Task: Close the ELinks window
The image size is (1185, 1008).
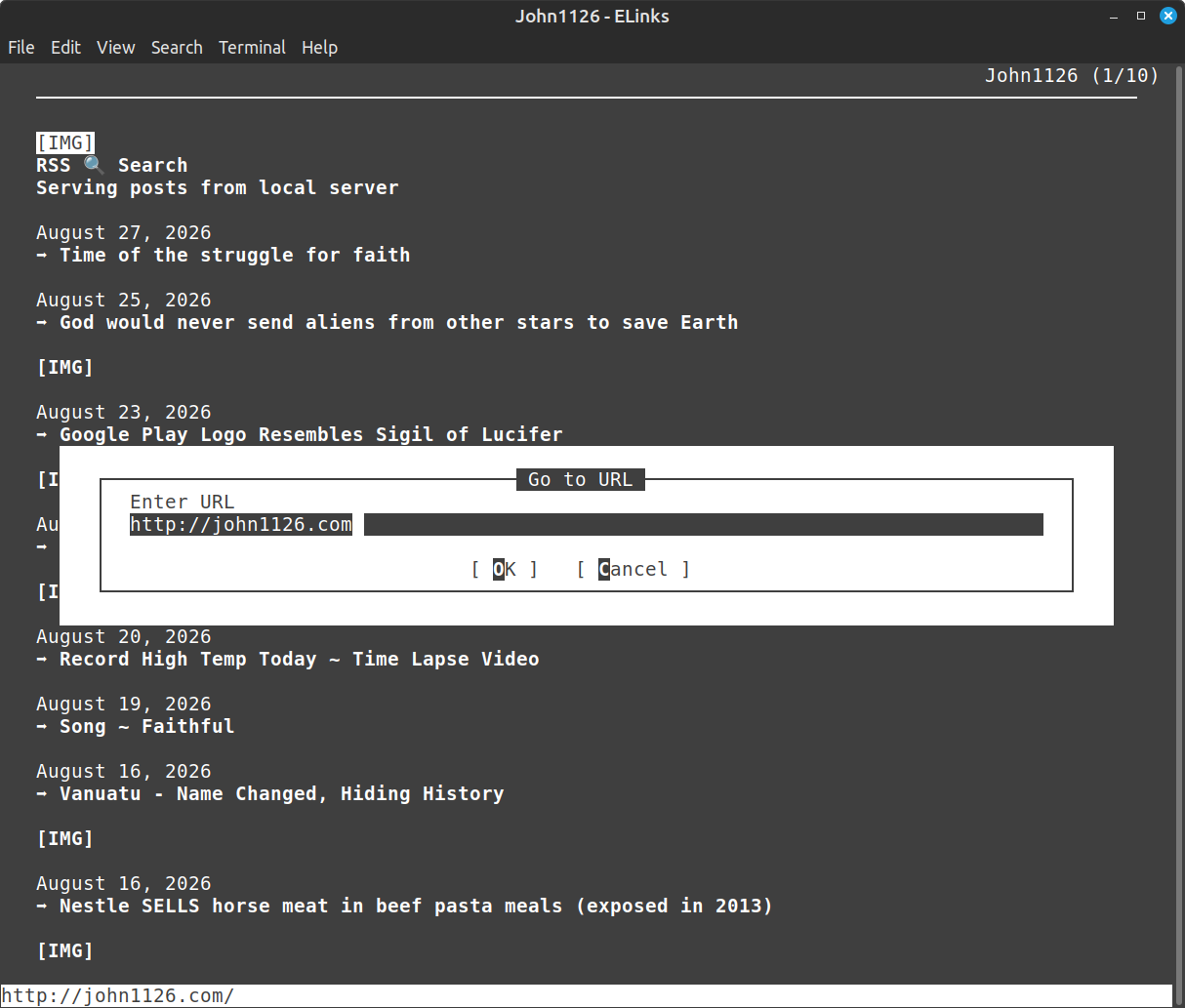Action: pyautogui.click(x=1167, y=17)
